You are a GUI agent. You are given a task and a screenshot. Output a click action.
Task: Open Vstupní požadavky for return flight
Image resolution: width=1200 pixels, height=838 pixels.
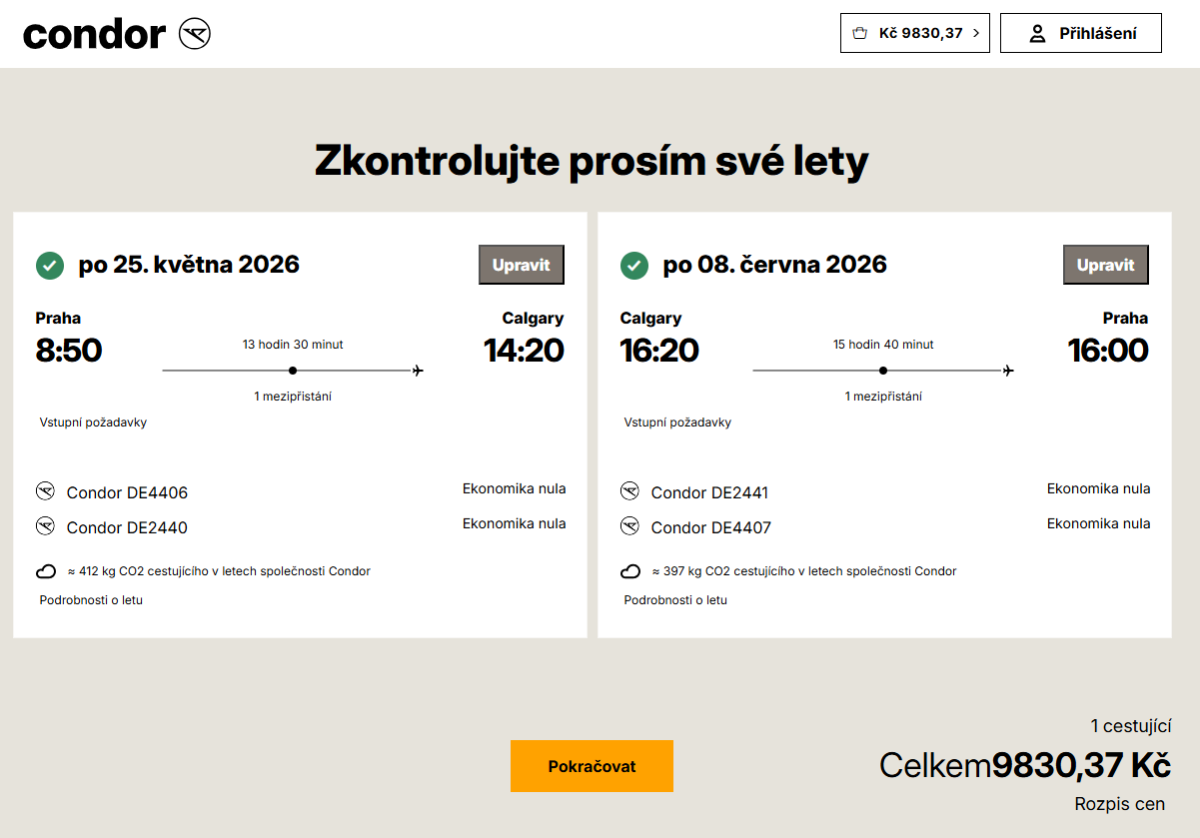[677, 422]
